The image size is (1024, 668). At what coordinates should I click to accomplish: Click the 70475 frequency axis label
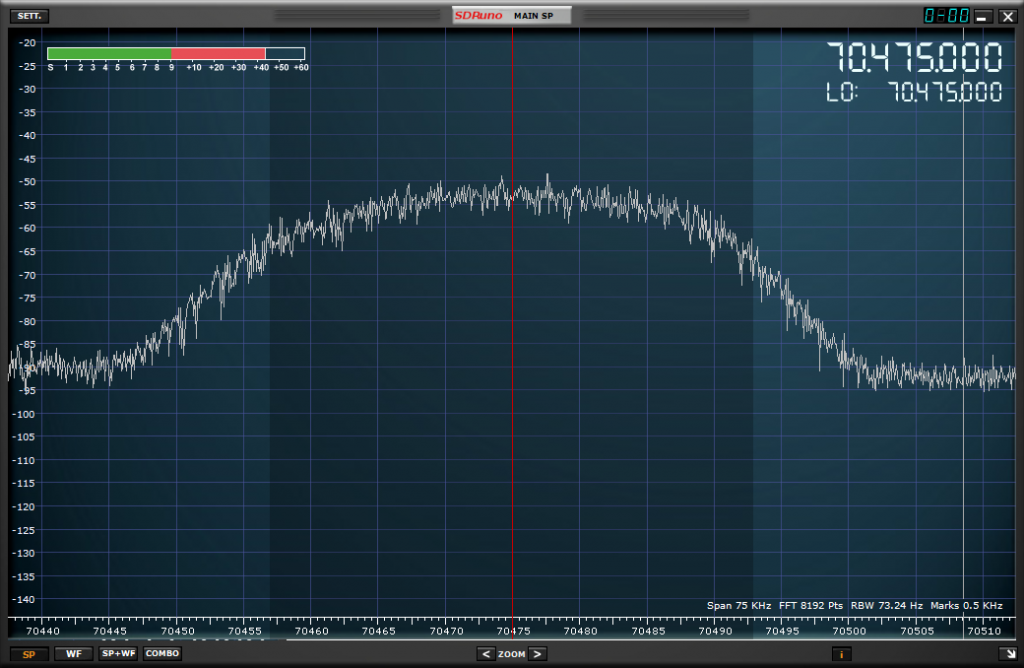(513, 631)
